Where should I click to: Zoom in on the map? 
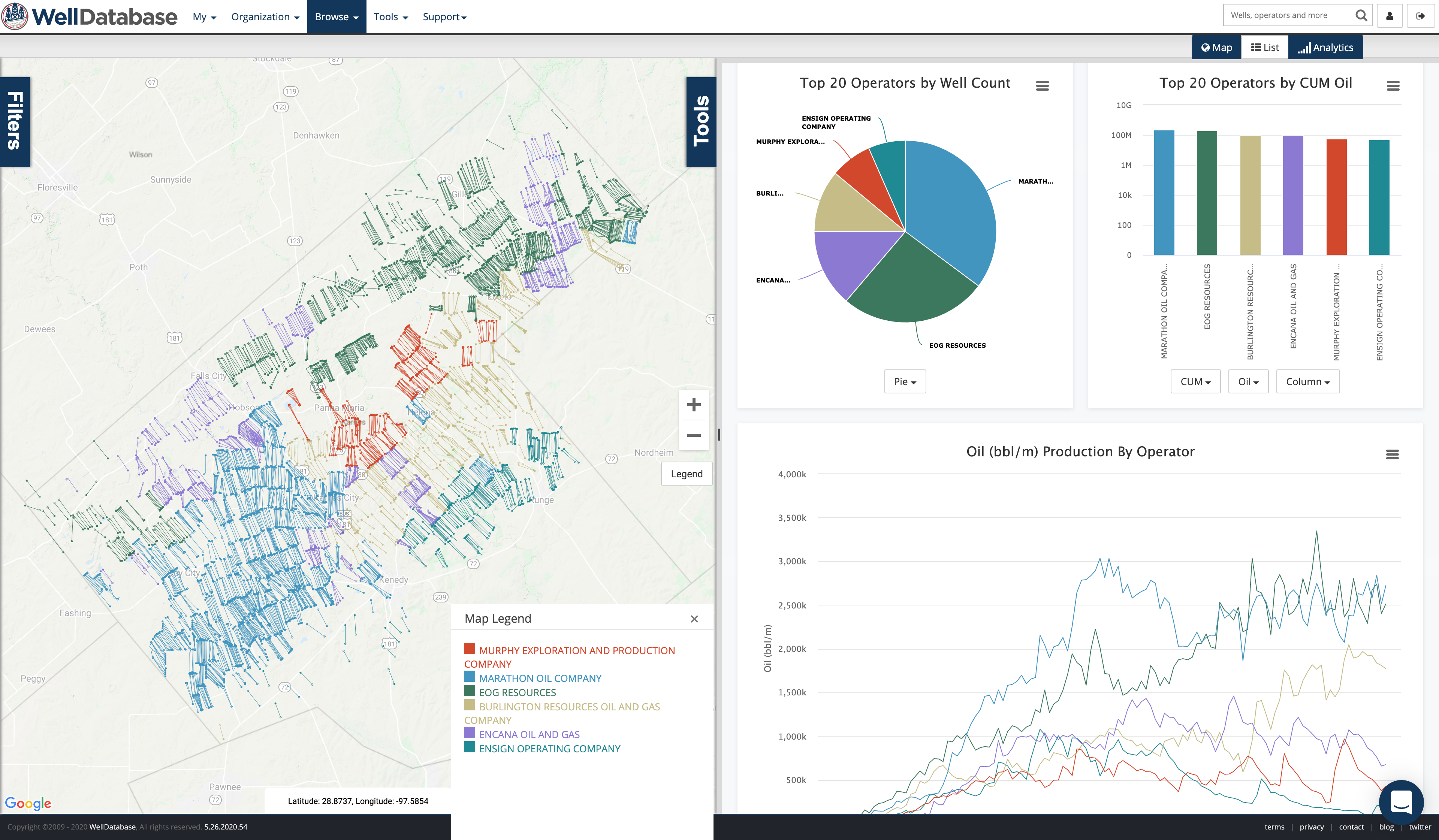coord(693,405)
